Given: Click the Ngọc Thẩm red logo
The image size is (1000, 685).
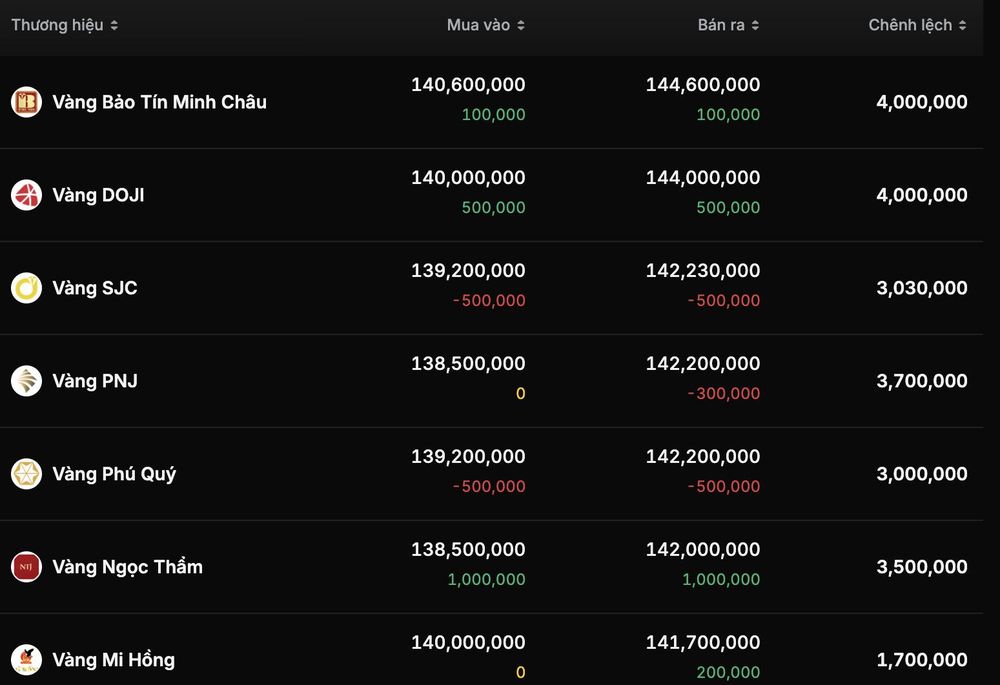Looking at the screenshot, I should coord(26,567).
